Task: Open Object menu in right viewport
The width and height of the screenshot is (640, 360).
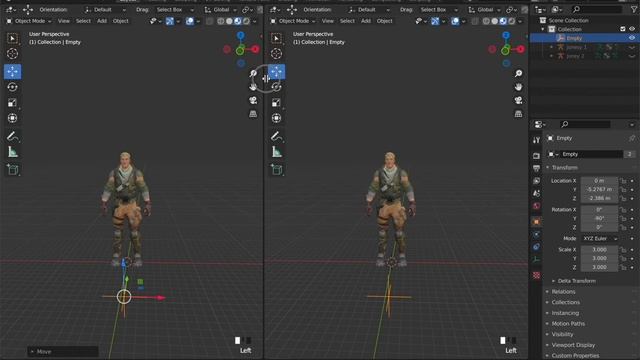Action: [x=384, y=21]
